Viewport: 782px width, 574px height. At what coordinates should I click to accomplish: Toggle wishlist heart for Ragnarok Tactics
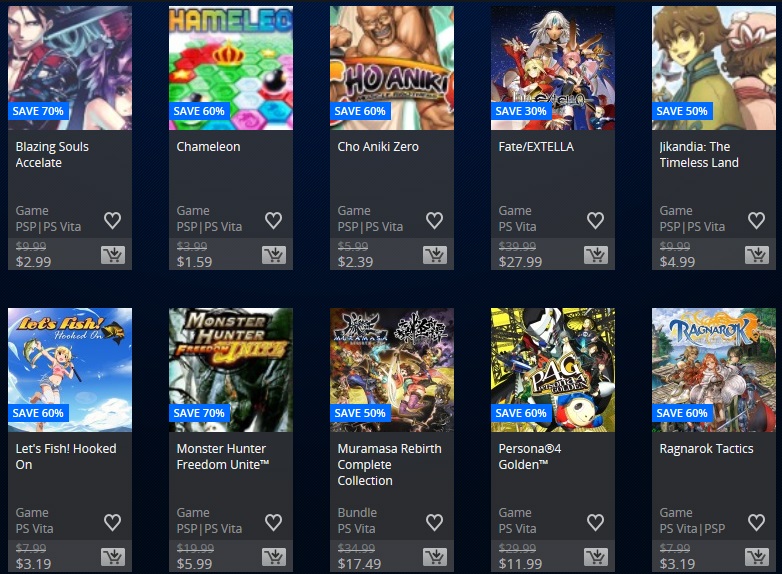pyautogui.click(x=757, y=523)
